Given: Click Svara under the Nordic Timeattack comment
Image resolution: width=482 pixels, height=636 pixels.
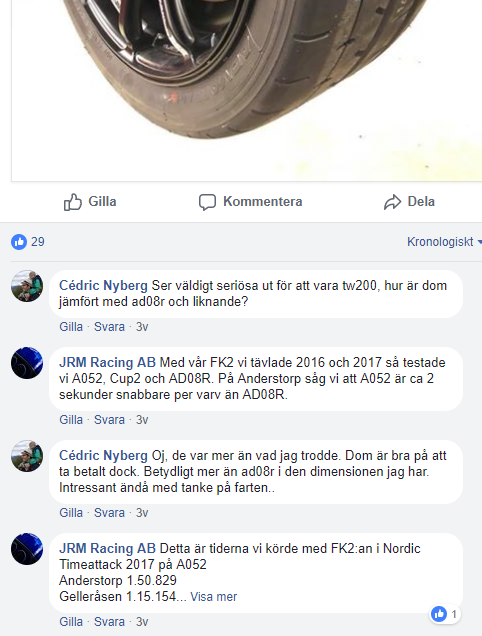Looking at the screenshot, I should (x=109, y=621).
